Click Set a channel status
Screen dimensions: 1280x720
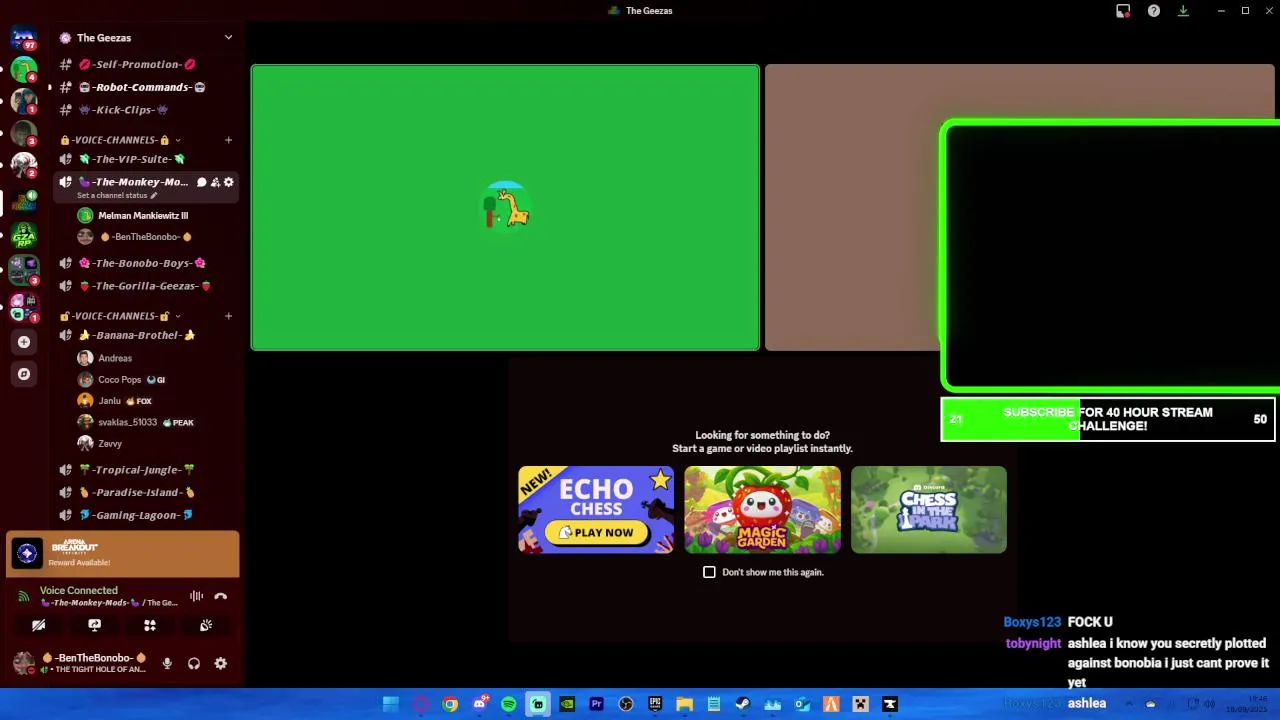coord(116,195)
